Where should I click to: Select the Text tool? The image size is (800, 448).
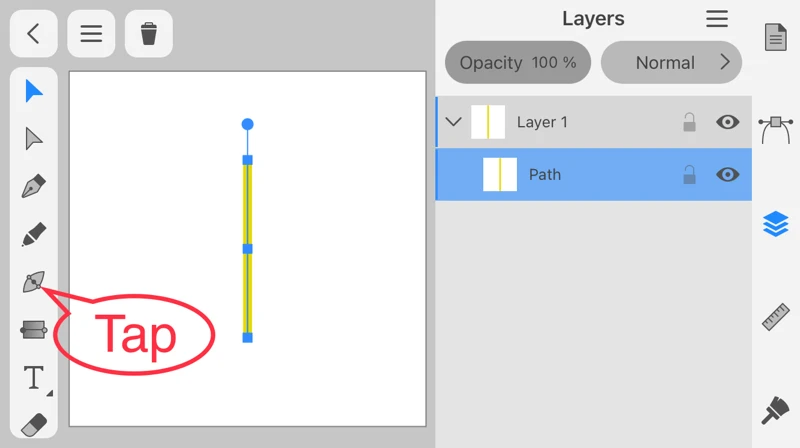pyautogui.click(x=34, y=378)
